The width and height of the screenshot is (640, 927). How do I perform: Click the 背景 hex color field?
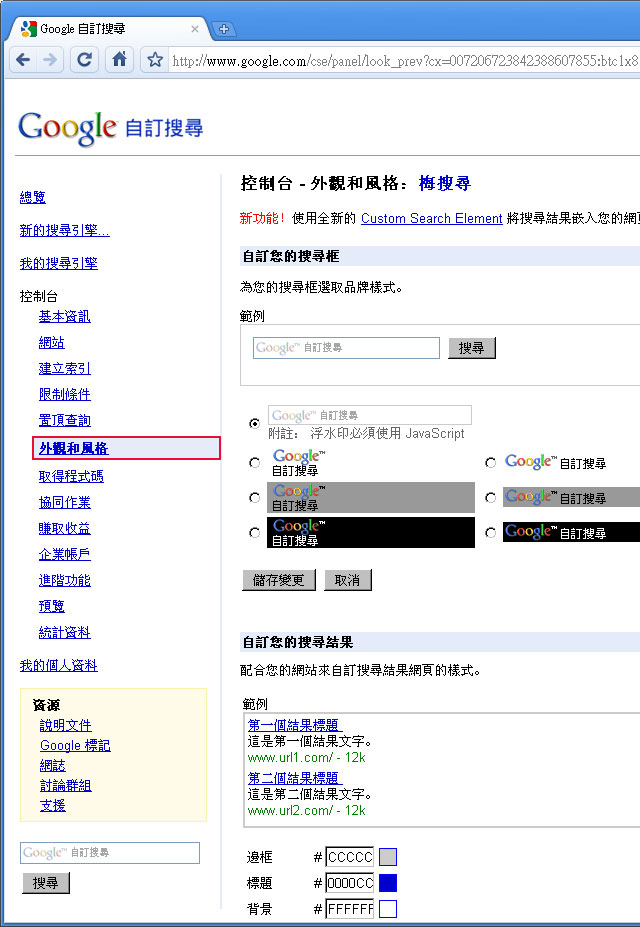(350, 909)
